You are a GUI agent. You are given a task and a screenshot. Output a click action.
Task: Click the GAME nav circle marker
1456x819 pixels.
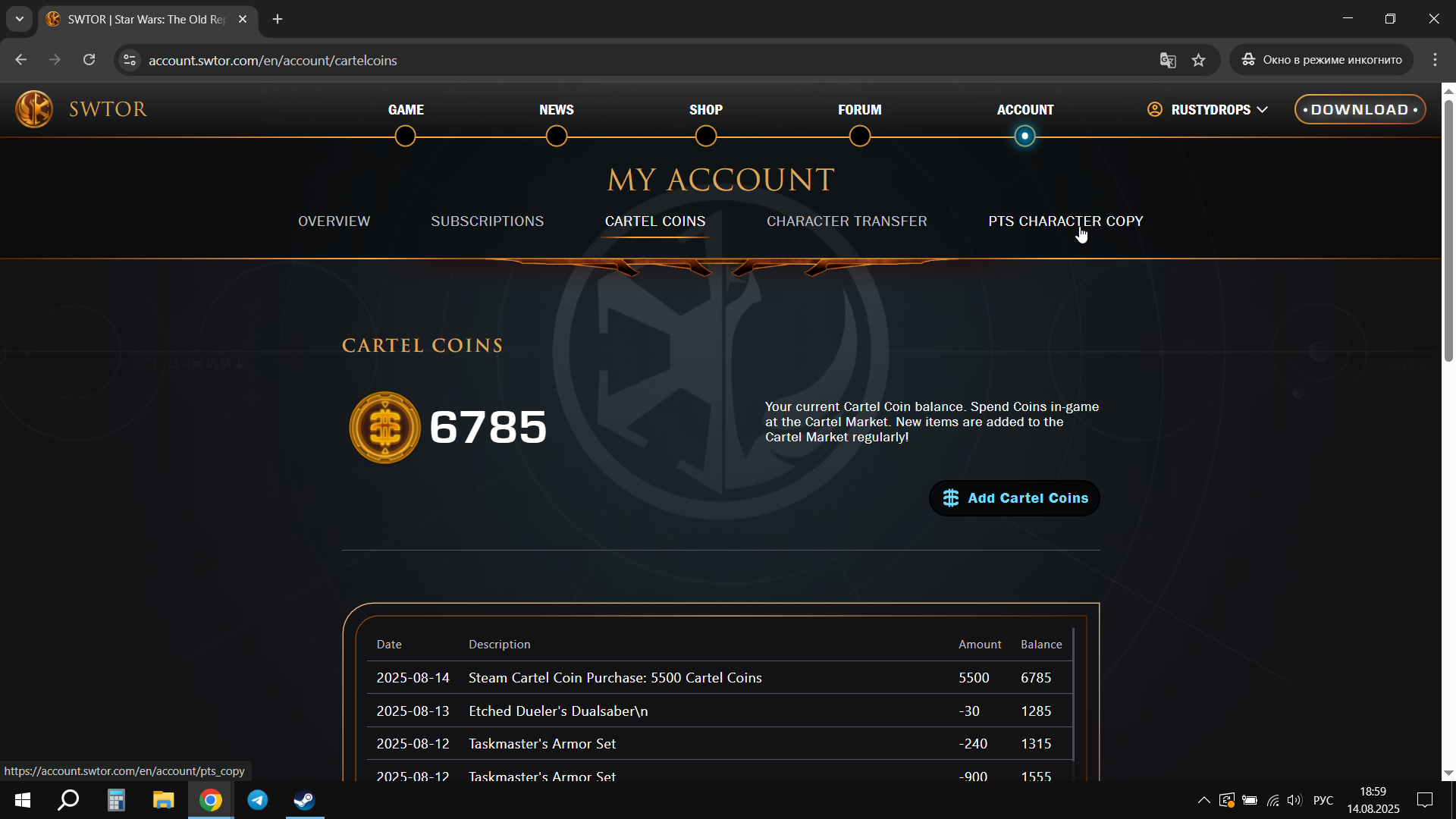(x=405, y=136)
